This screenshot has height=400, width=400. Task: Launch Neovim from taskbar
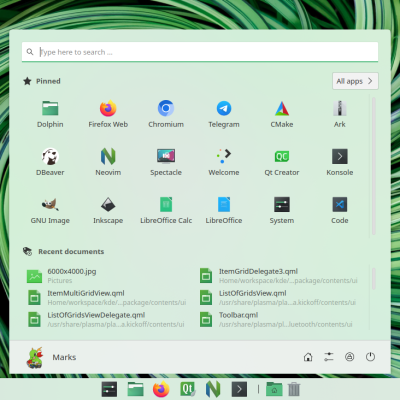[x=213, y=389]
